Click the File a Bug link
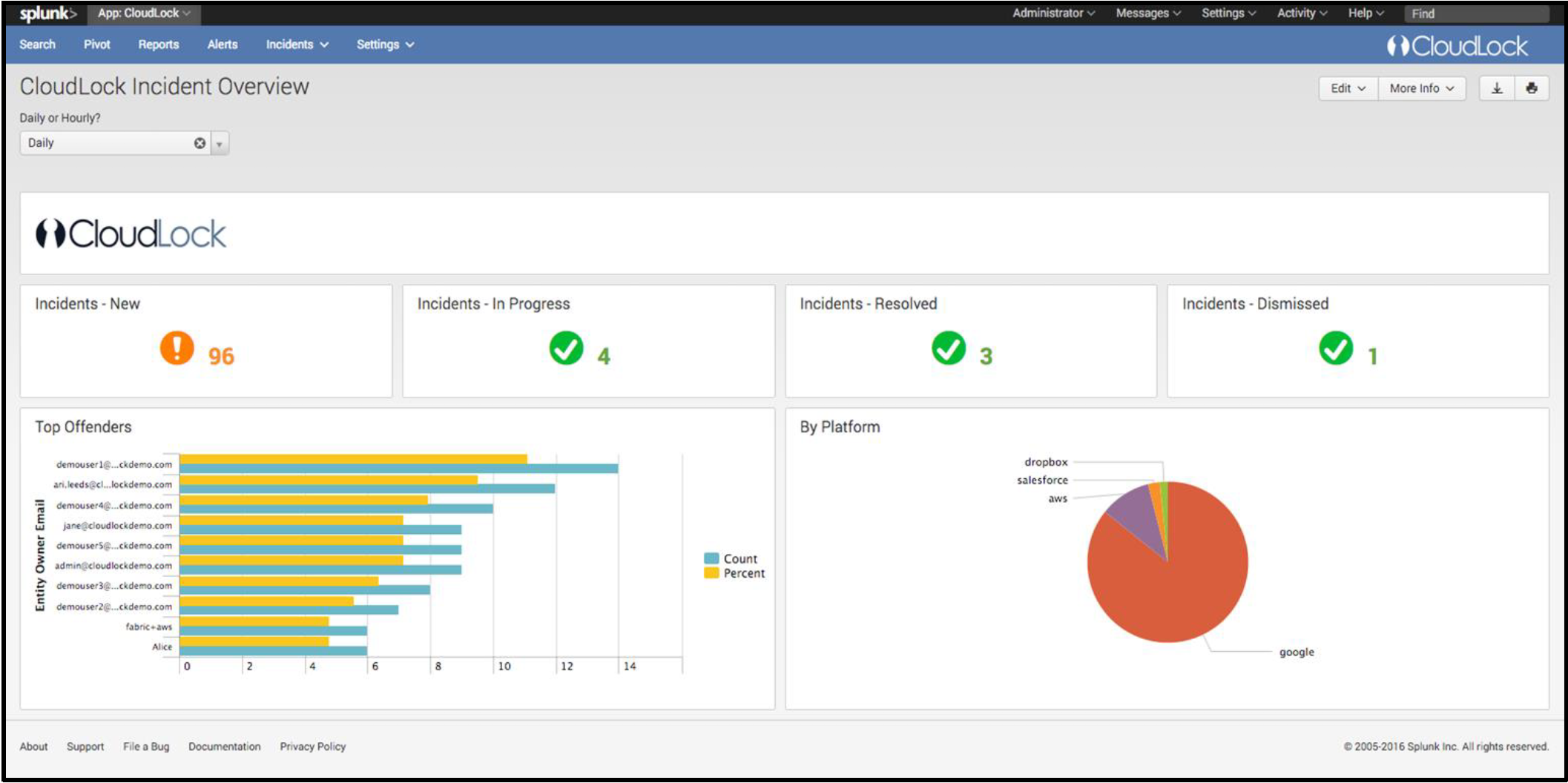Screen dimensions: 1568x783 146,747
